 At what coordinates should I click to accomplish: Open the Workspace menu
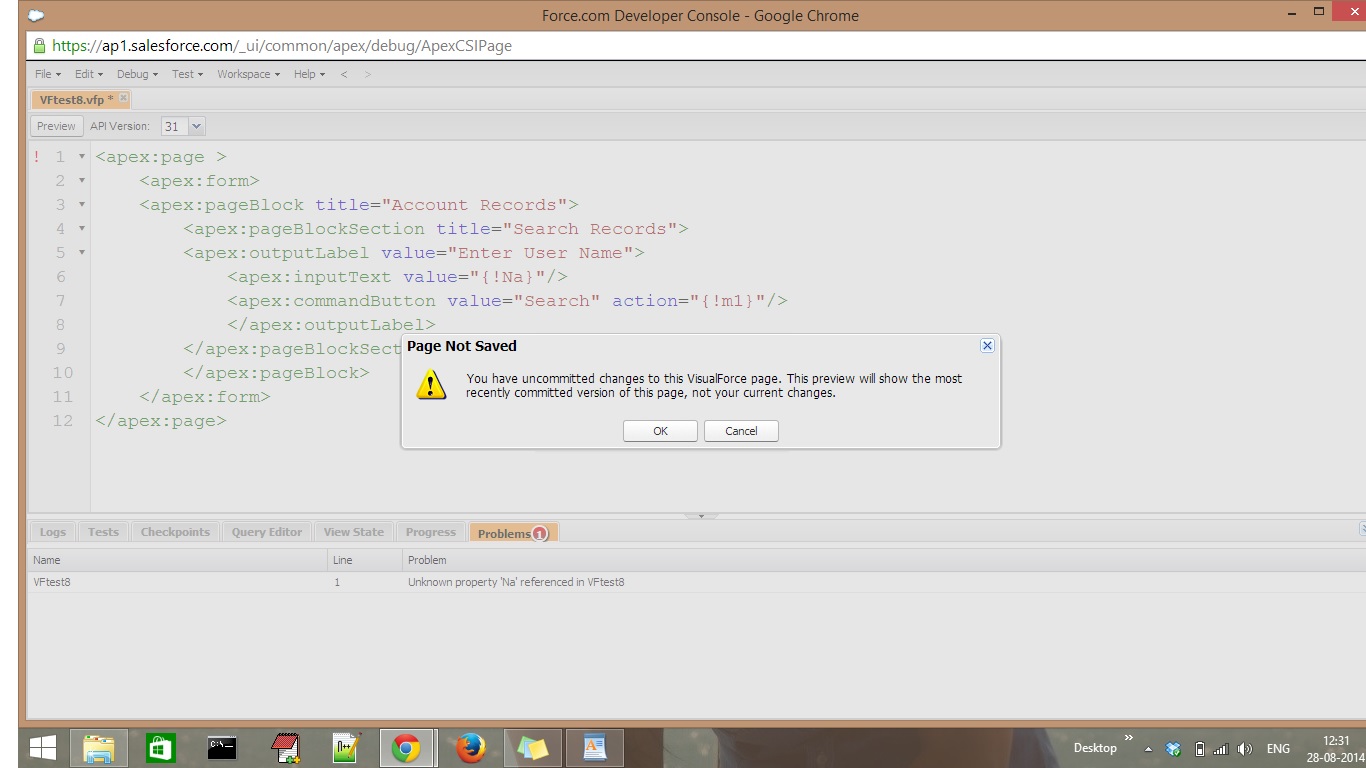tap(248, 74)
